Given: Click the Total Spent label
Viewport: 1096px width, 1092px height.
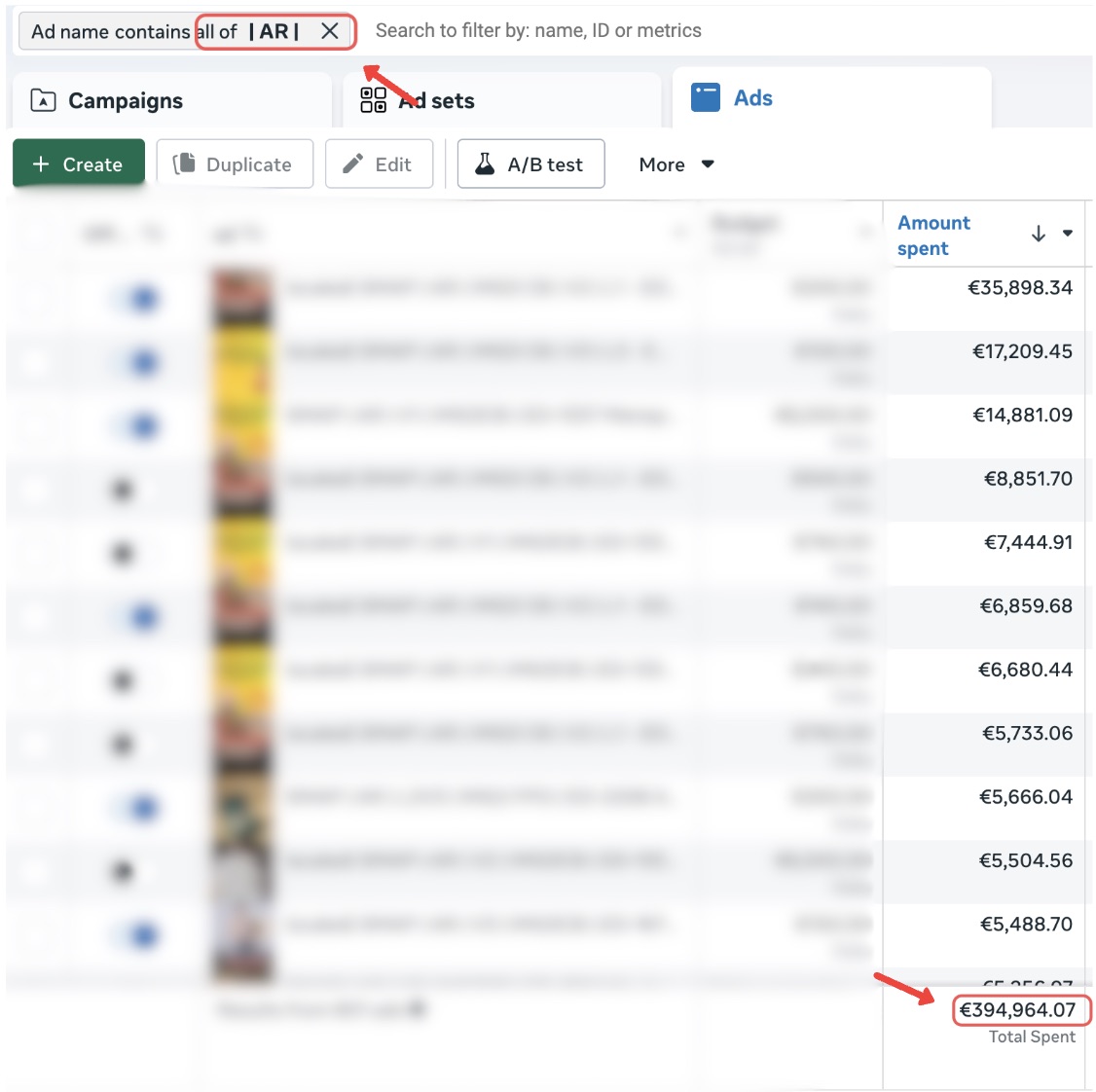Looking at the screenshot, I should pos(1032,1037).
